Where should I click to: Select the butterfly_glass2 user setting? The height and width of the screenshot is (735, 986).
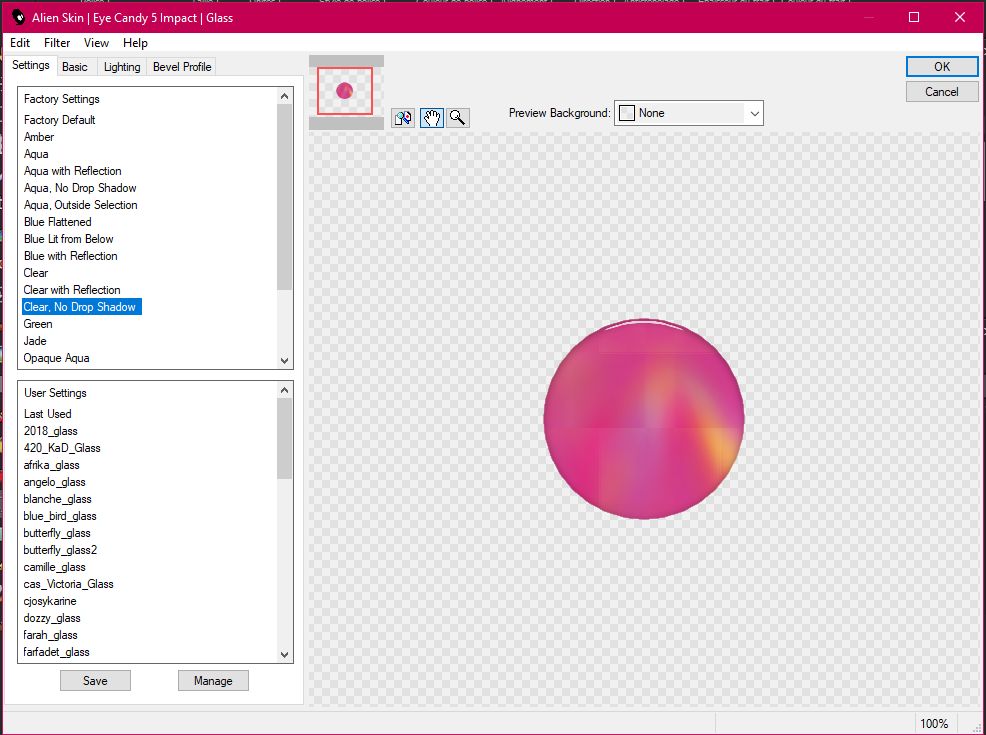[x=60, y=550]
